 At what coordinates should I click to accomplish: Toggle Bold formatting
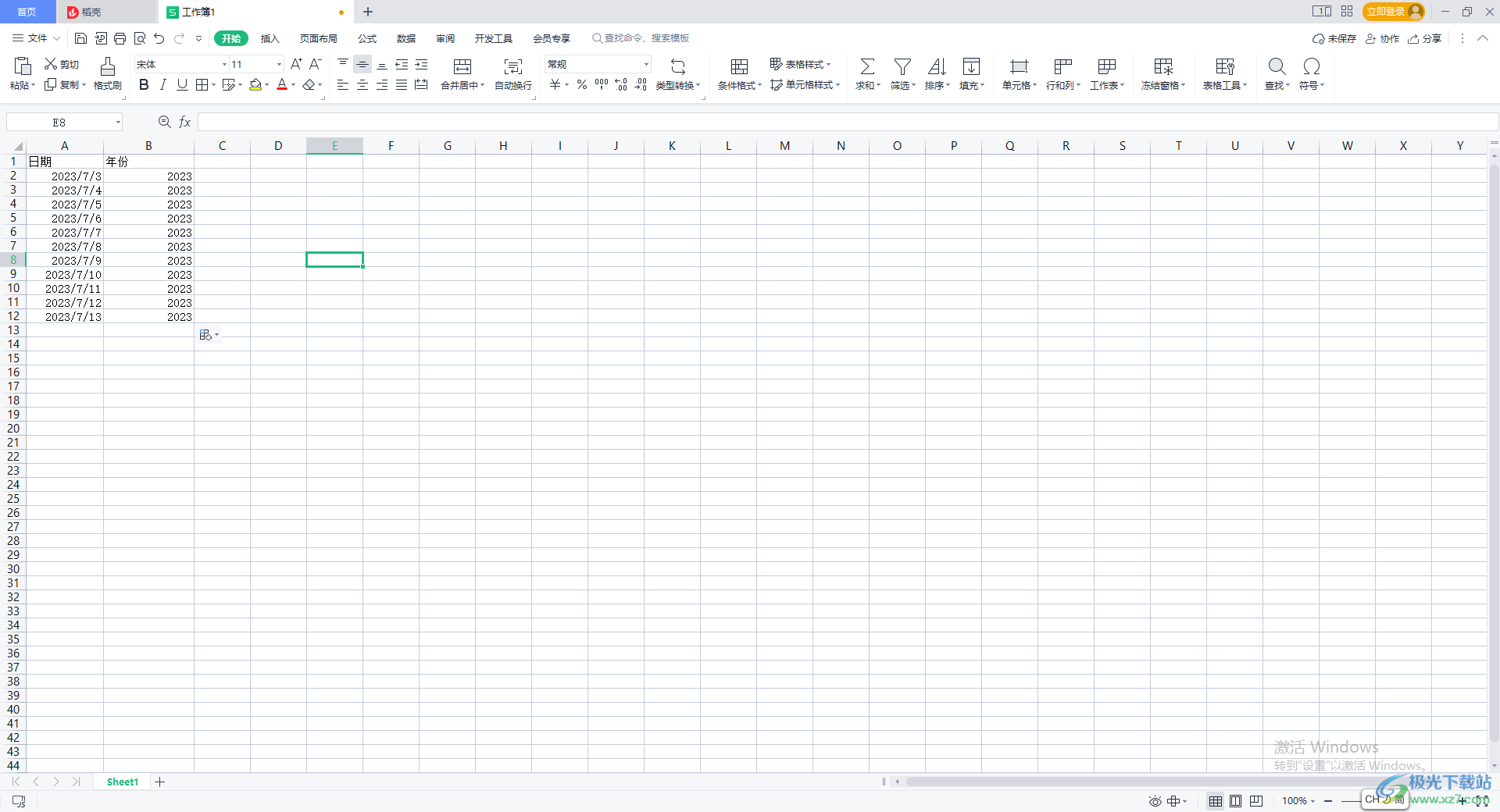pyautogui.click(x=144, y=84)
